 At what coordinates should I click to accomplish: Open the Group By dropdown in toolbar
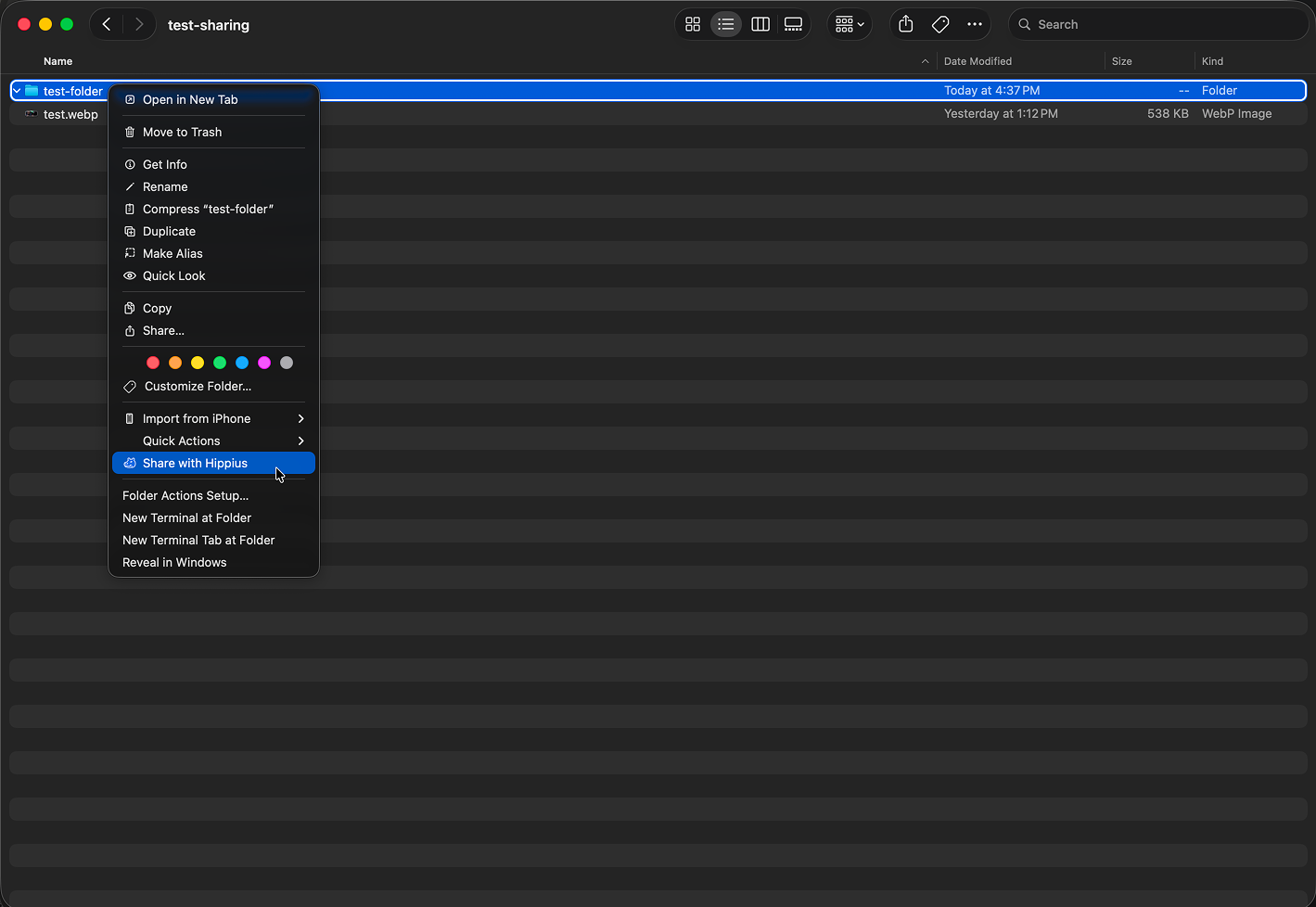pos(850,24)
